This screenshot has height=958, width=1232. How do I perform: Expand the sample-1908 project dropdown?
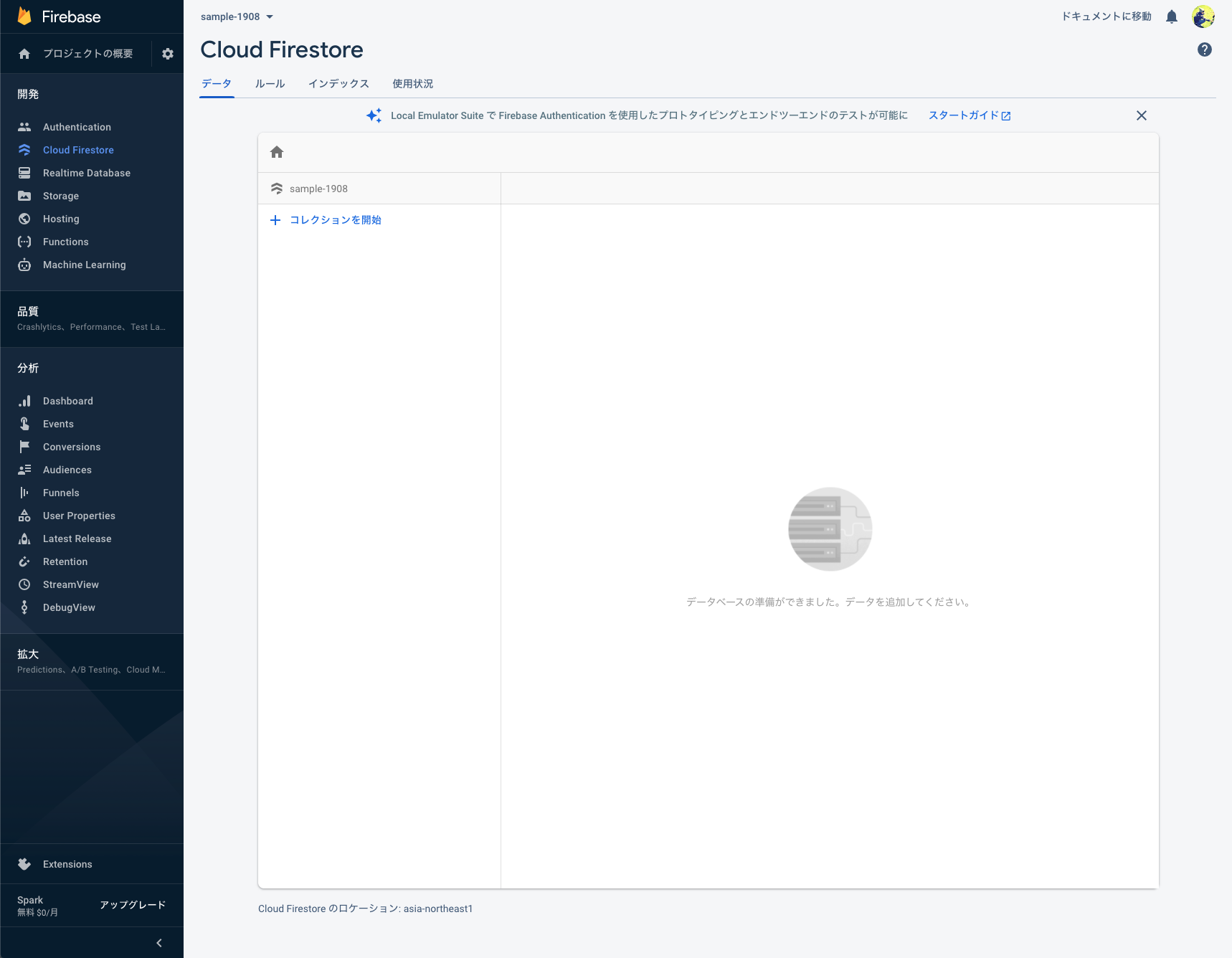[x=237, y=16]
